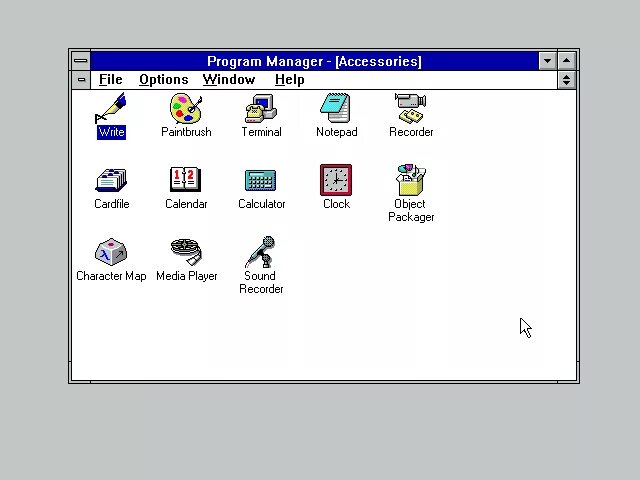Viewport: 640px width, 480px height.
Task: Click the 'Cardfile' label text
Action: pos(111,204)
